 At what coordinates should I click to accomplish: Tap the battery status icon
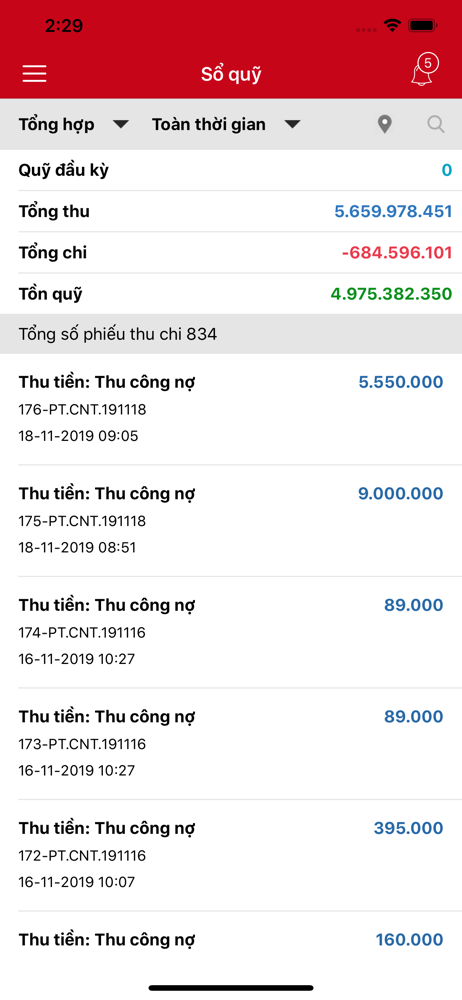tap(422, 26)
